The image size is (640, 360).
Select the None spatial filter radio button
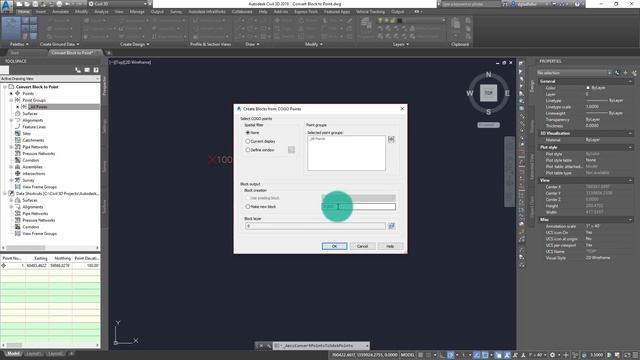tap(247, 133)
